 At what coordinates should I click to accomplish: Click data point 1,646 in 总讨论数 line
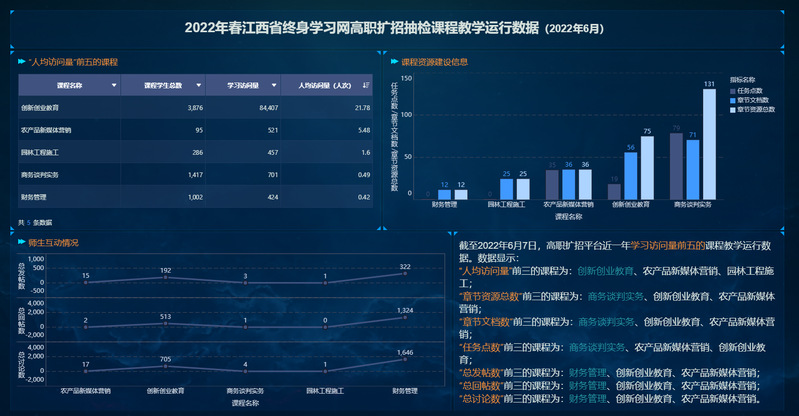pyautogui.click(x=405, y=359)
